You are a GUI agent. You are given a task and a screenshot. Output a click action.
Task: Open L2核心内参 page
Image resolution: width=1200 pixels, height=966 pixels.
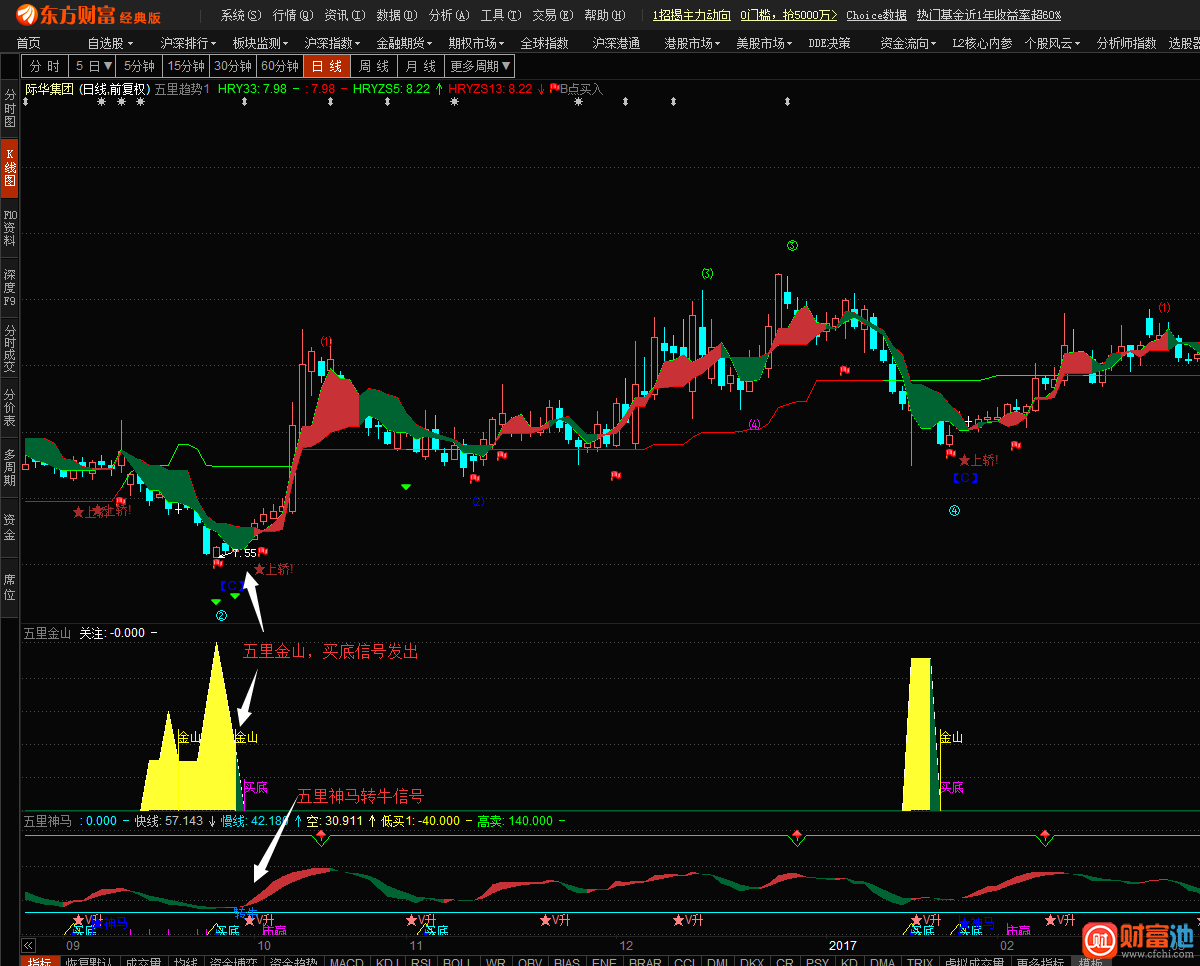(x=982, y=43)
